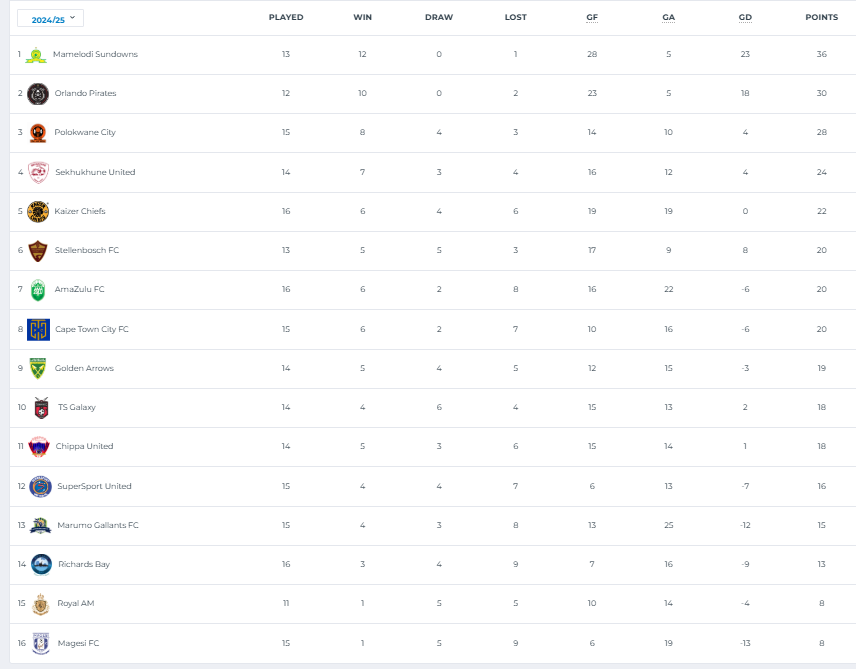Click the AmaZulu FC club crest

pyautogui.click(x=38, y=289)
